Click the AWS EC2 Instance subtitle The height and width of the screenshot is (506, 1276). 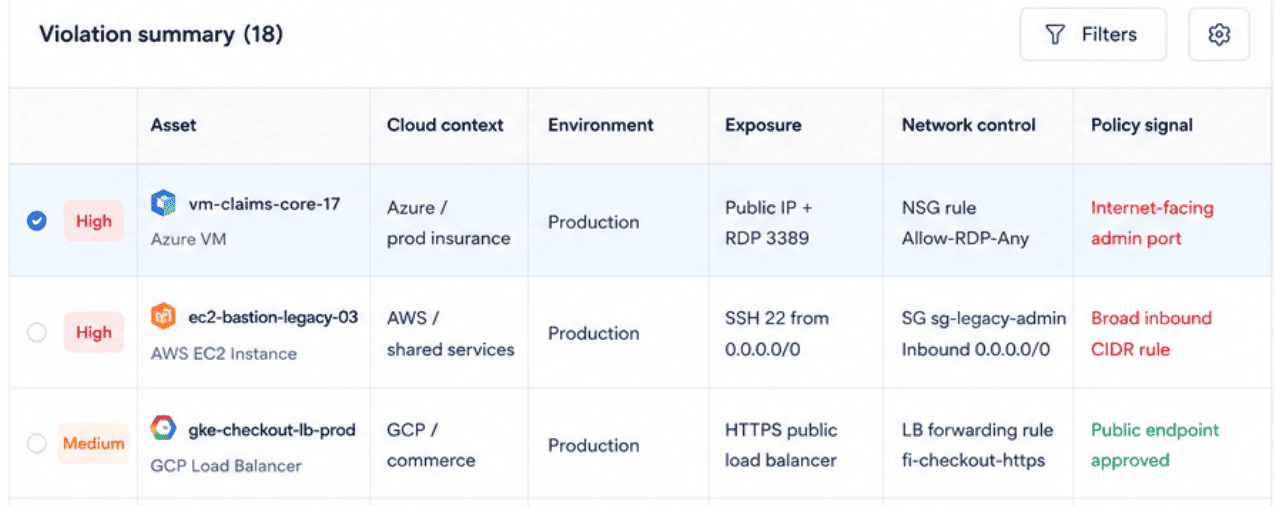click(223, 353)
